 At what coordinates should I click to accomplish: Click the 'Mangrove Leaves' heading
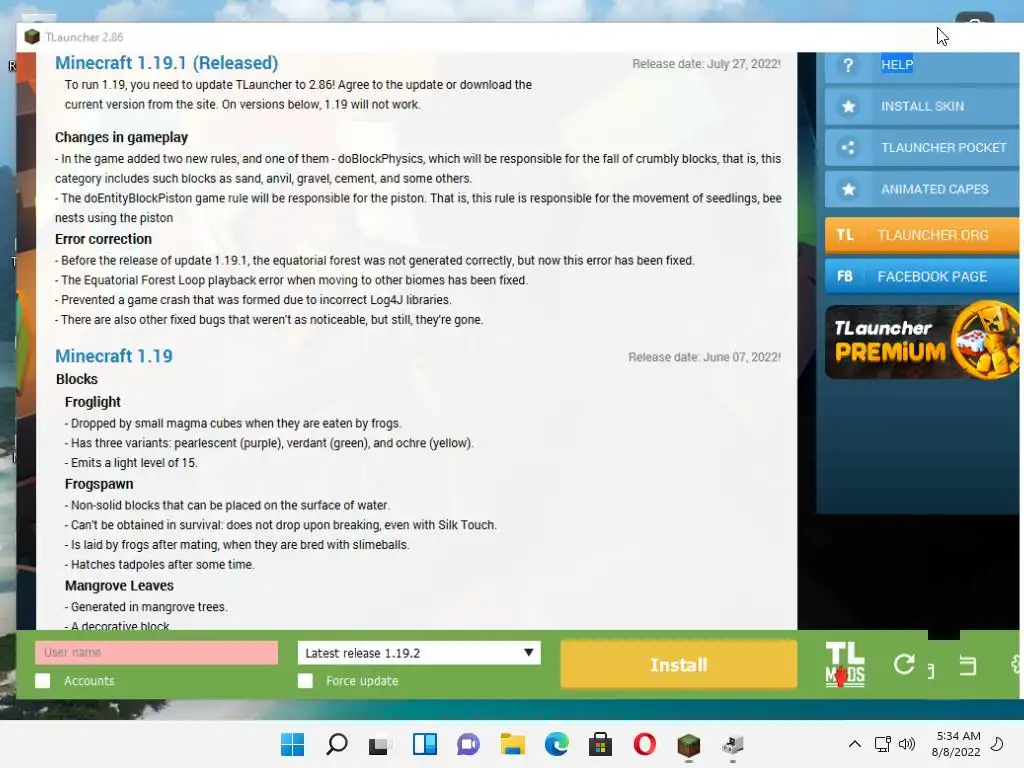click(119, 586)
